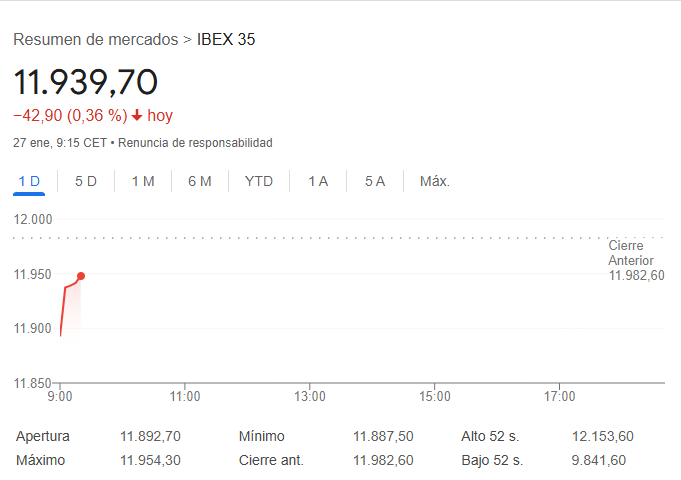Click the red current-price dot on chart
681x480 pixels.
click(x=81, y=276)
